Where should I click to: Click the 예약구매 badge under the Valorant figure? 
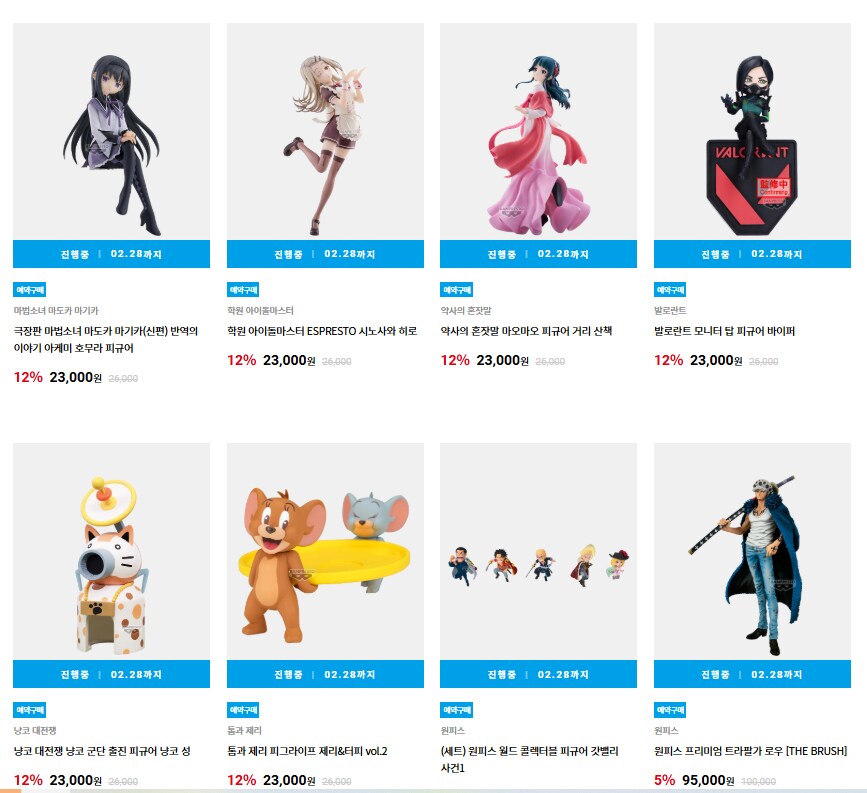click(x=670, y=290)
